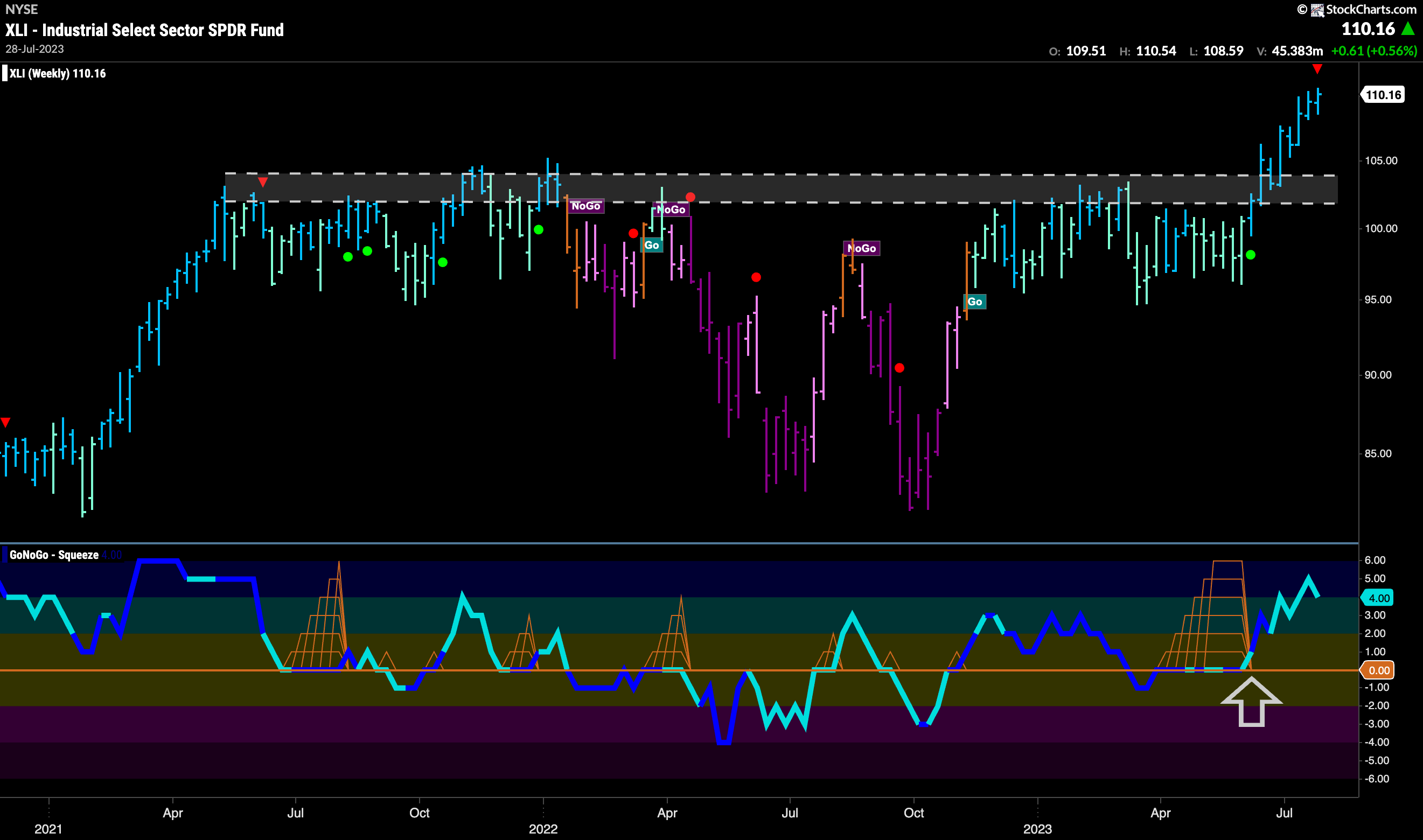Viewport: 1423px width, 840px height.
Task: Click the change value +0.61 (+0.56%)
Action: tap(1374, 51)
